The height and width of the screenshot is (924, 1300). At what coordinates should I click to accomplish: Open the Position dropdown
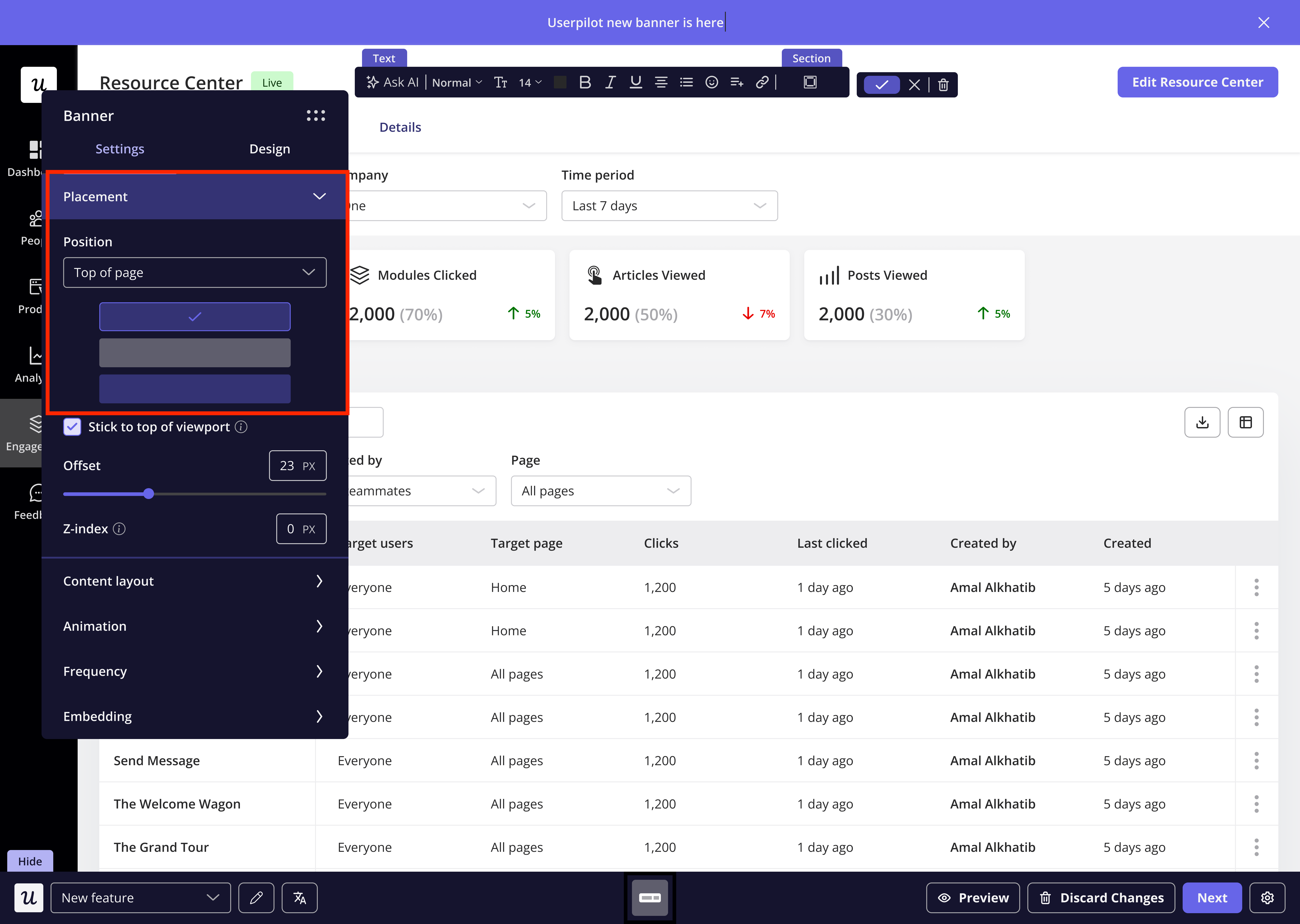(195, 273)
